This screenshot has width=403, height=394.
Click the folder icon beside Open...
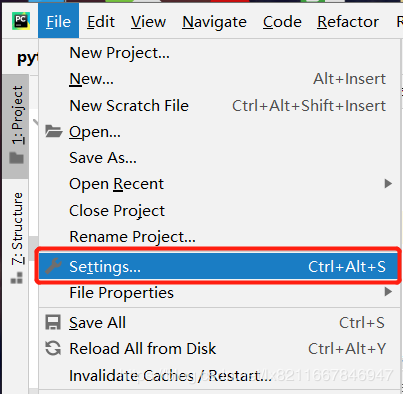(x=54, y=131)
